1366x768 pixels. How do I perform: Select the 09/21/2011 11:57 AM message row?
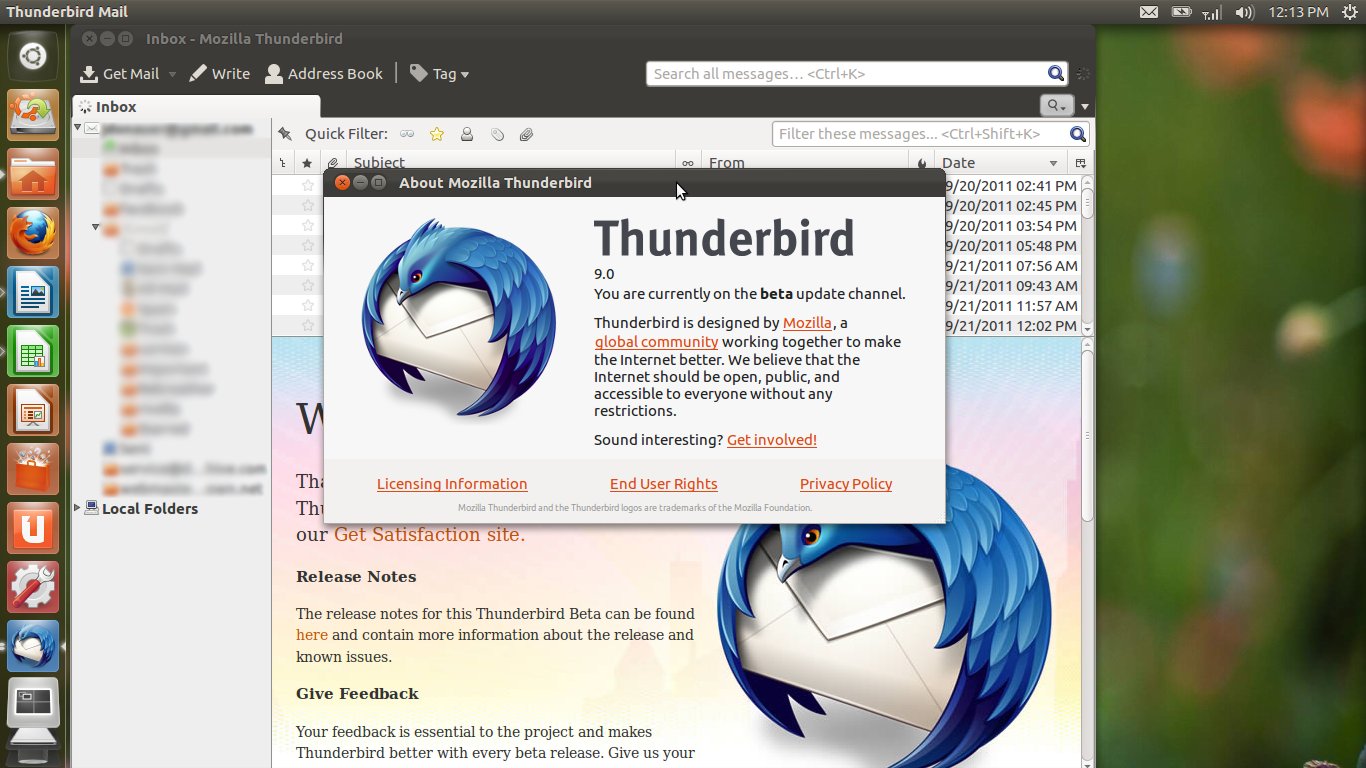click(x=676, y=306)
